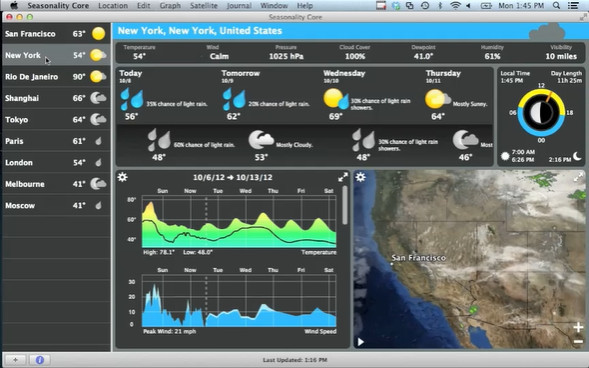Zoom in on the satellite map

578,327
